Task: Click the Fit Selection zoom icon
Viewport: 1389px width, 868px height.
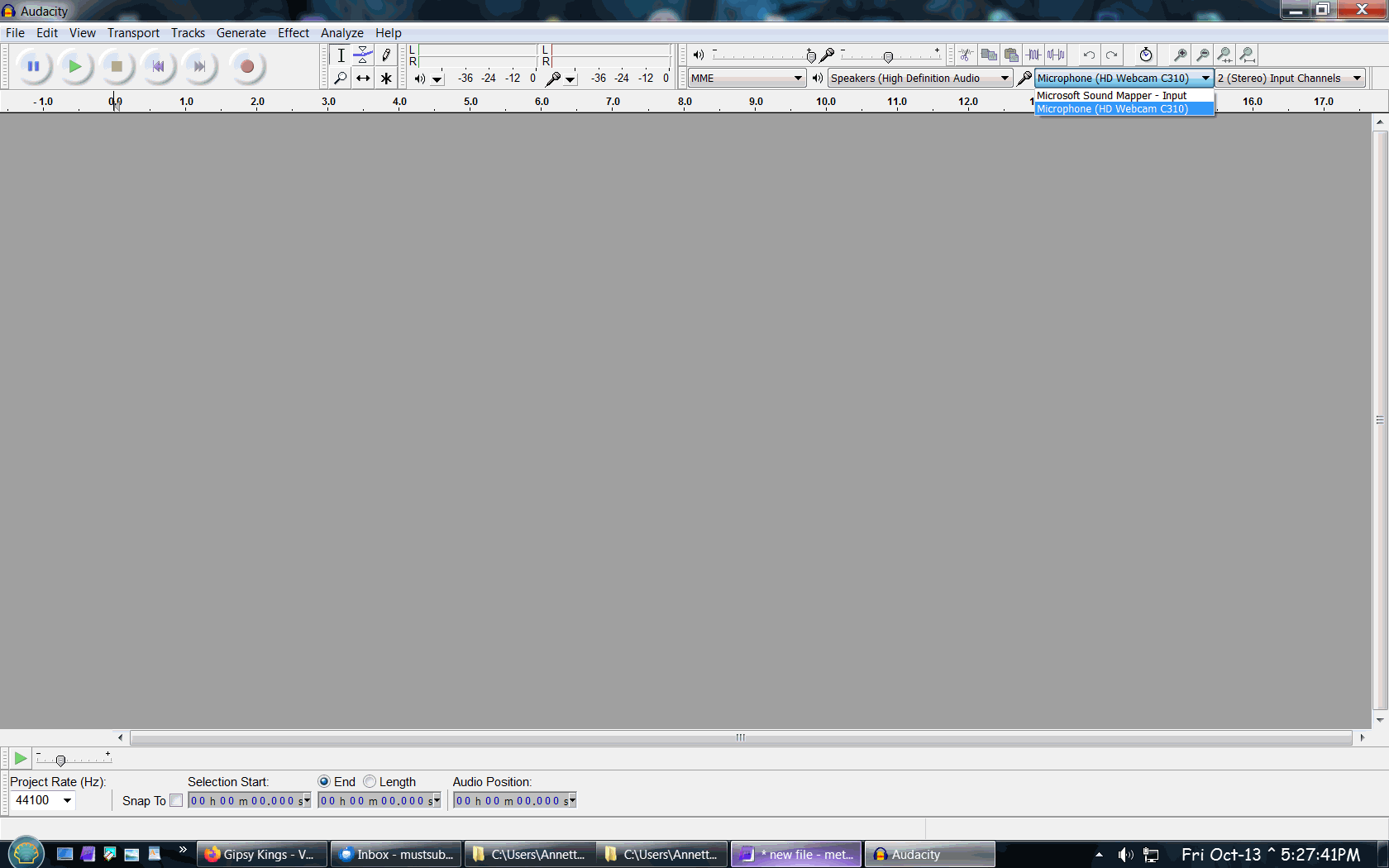Action: pos(1225,55)
